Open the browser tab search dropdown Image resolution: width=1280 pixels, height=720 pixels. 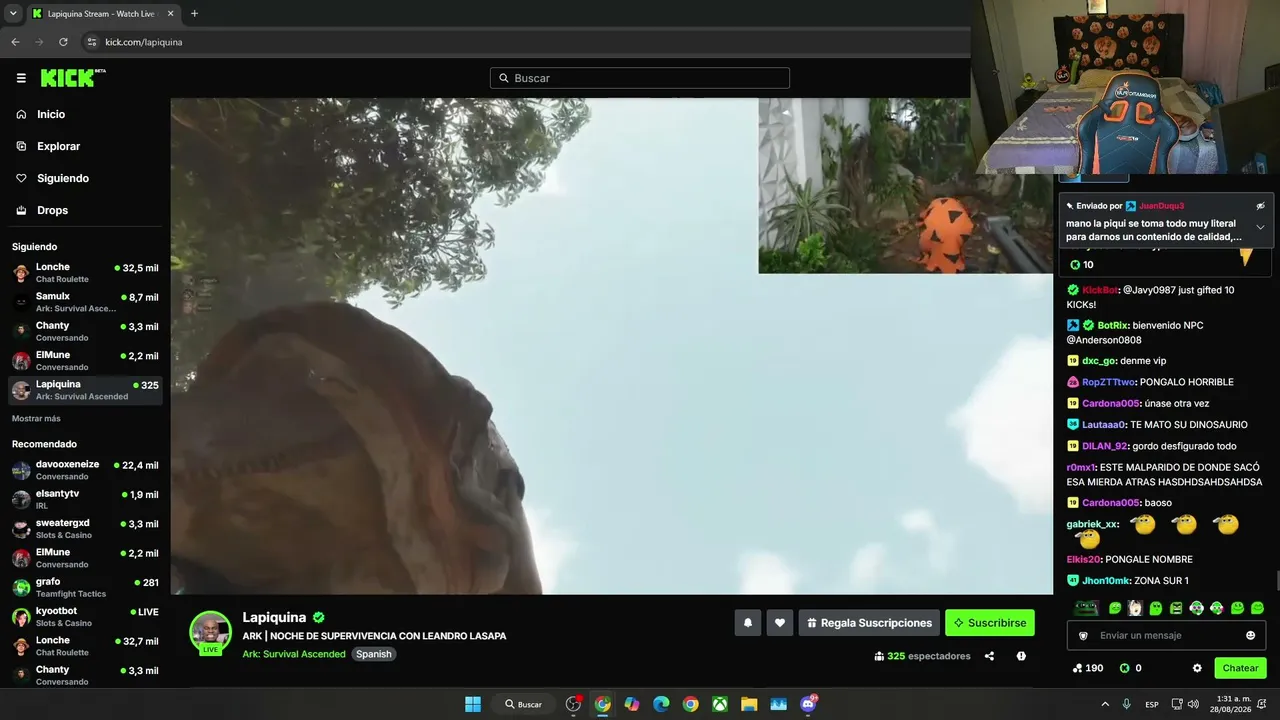tap(13, 13)
